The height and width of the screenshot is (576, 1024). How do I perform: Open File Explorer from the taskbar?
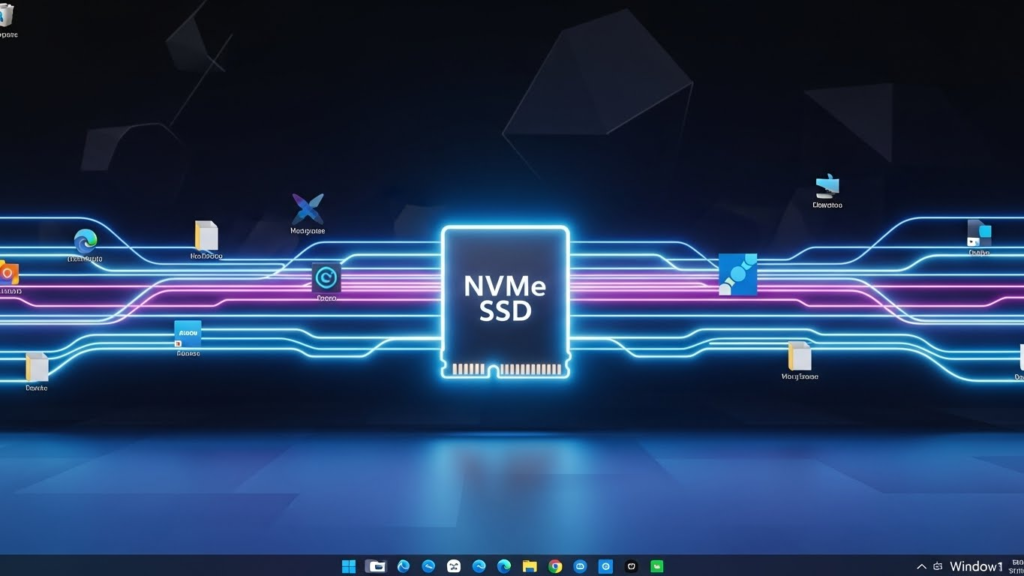[x=374, y=565]
